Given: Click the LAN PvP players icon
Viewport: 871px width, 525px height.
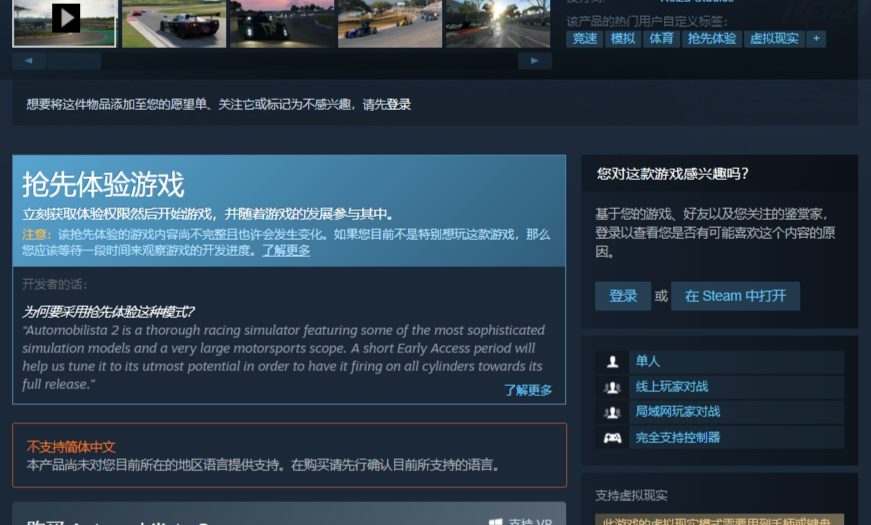Looking at the screenshot, I should click(612, 412).
